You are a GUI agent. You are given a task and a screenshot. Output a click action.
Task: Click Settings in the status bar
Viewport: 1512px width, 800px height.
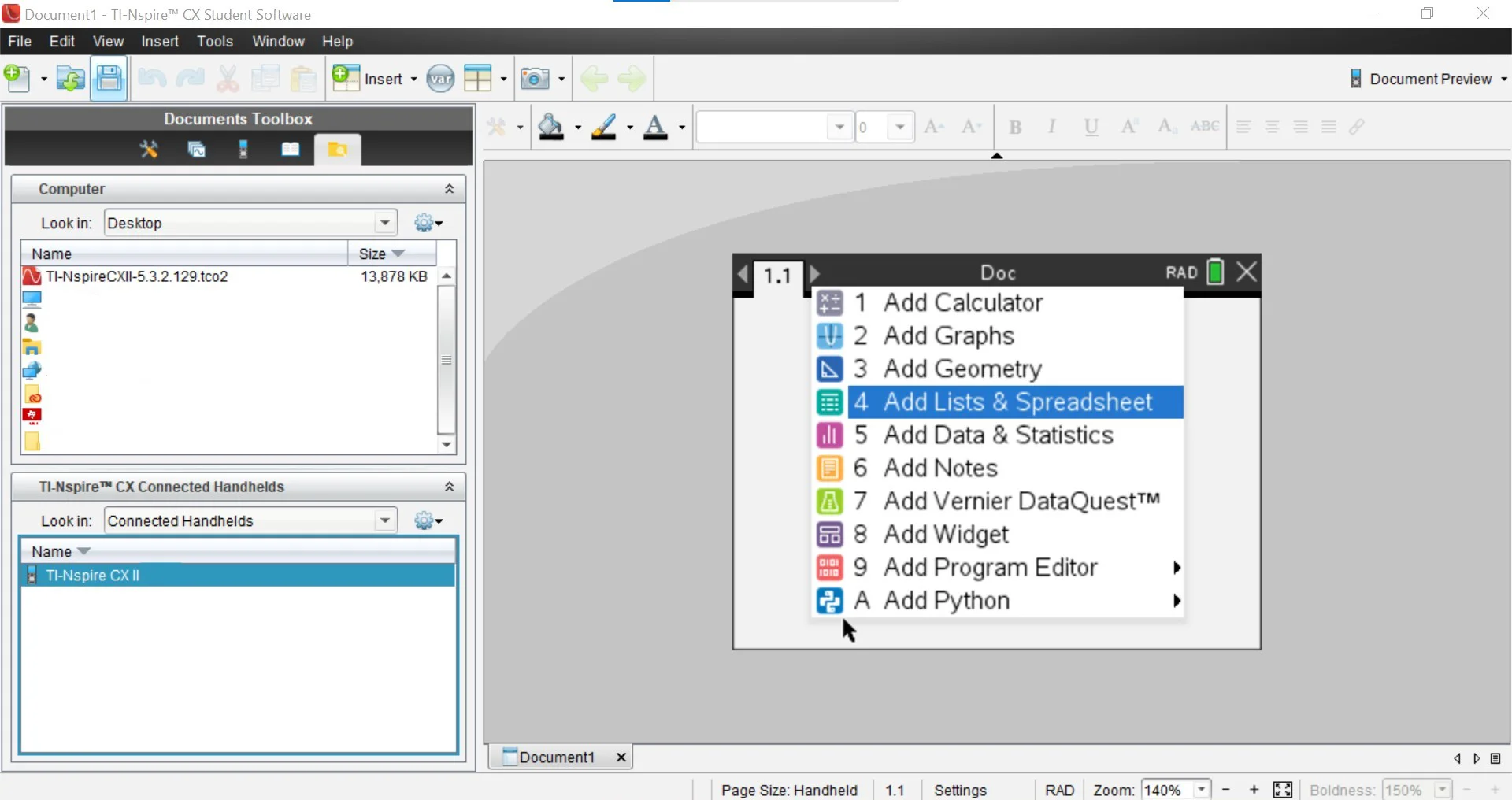click(960, 790)
